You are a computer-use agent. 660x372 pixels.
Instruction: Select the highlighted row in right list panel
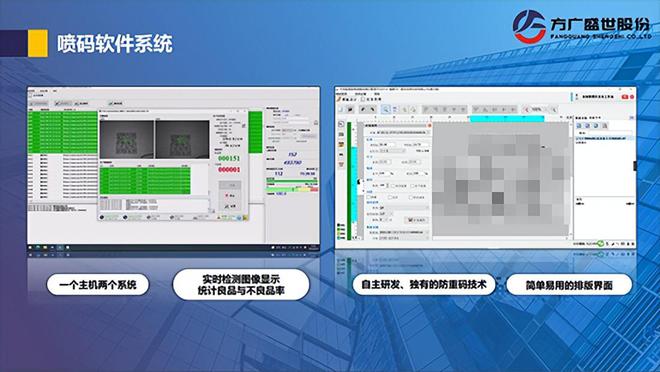coord(604,138)
